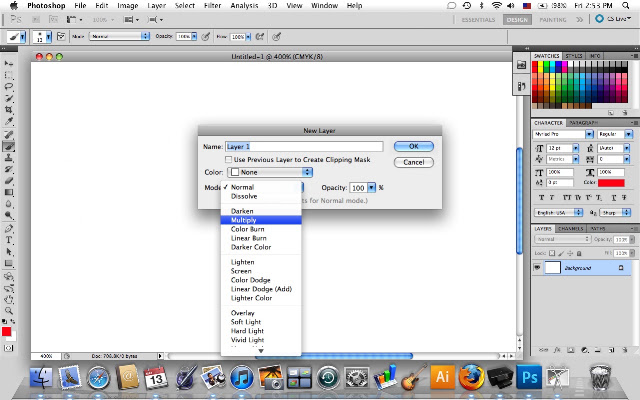640x400 pixels.
Task: Open the Opacity dropdown in New Layer dialog
Action: (371, 188)
